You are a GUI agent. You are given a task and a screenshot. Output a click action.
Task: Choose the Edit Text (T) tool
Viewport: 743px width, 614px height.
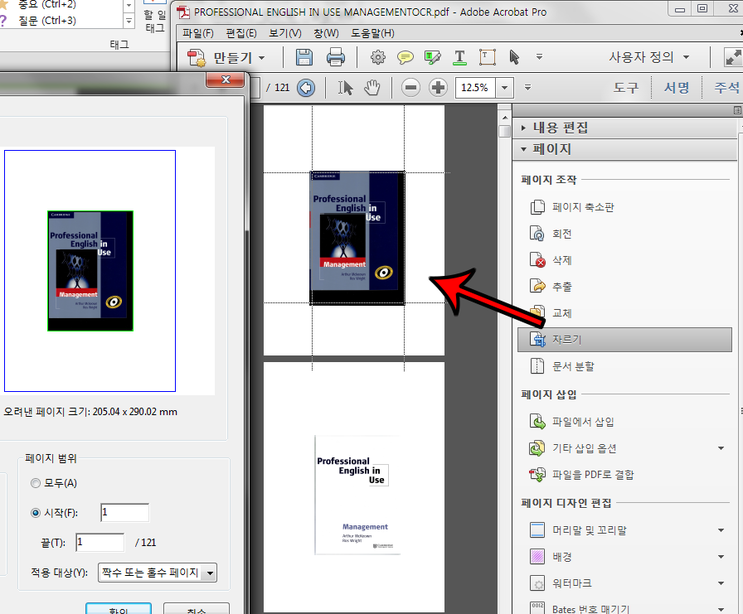coord(459,57)
